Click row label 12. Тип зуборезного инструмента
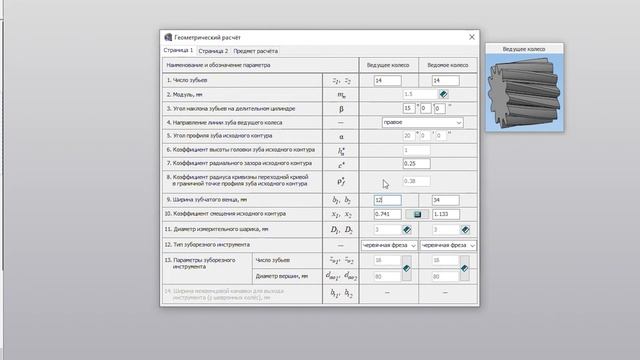The image size is (640, 360). click(207, 245)
